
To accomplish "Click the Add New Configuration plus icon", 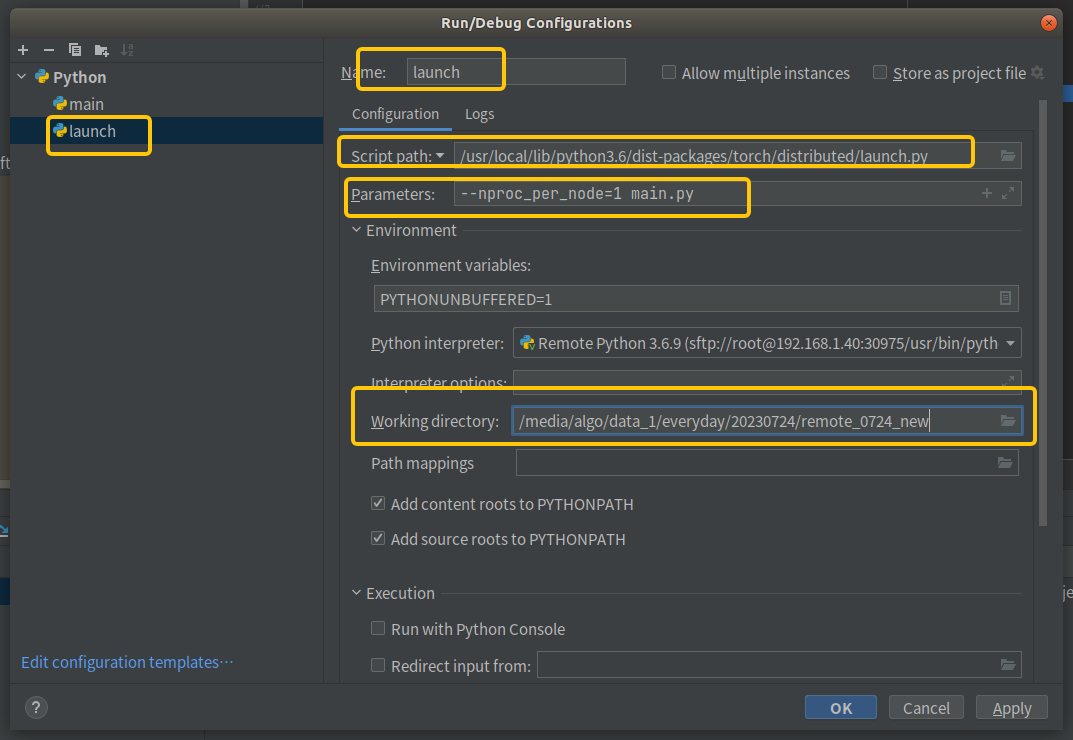I will pyautogui.click(x=23, y=50).
